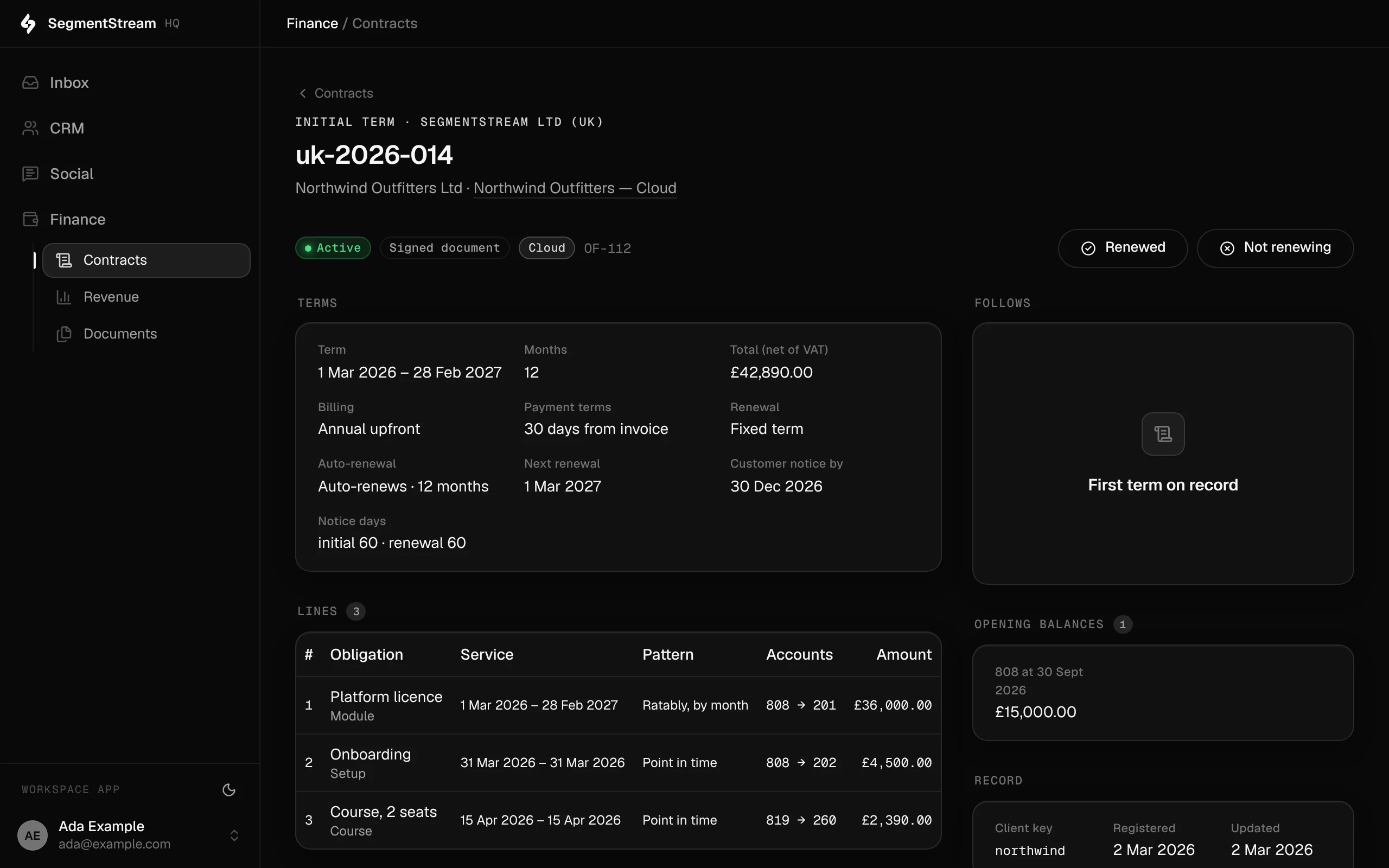Click the OF-112 reference text
Image resolution: width=1389 pixels, height=868 pixels.
[607, 248]
